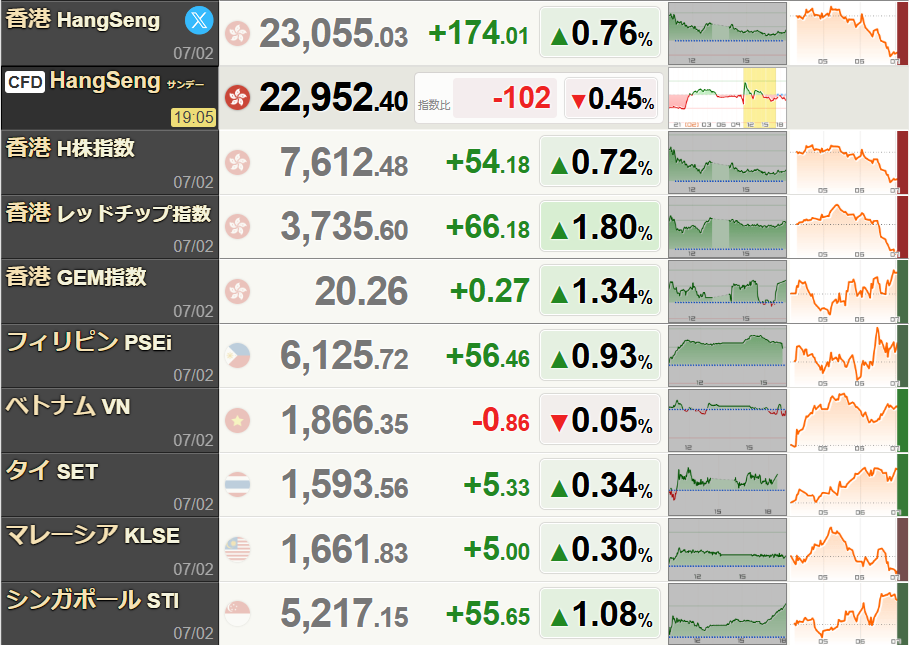Click タイ SET orange trend chart
909x645 pixels.
point(849,484)
